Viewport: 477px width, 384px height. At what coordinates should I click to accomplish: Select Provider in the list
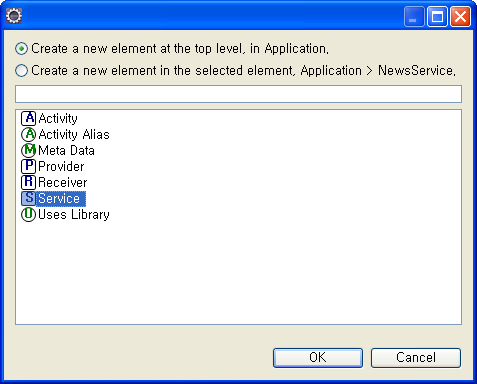tap(61, 166)
